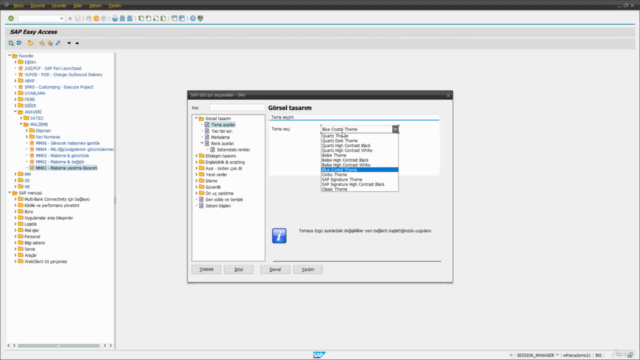Click the SAP logo in status bar
640x360 pixels.
tap(319, 355)
